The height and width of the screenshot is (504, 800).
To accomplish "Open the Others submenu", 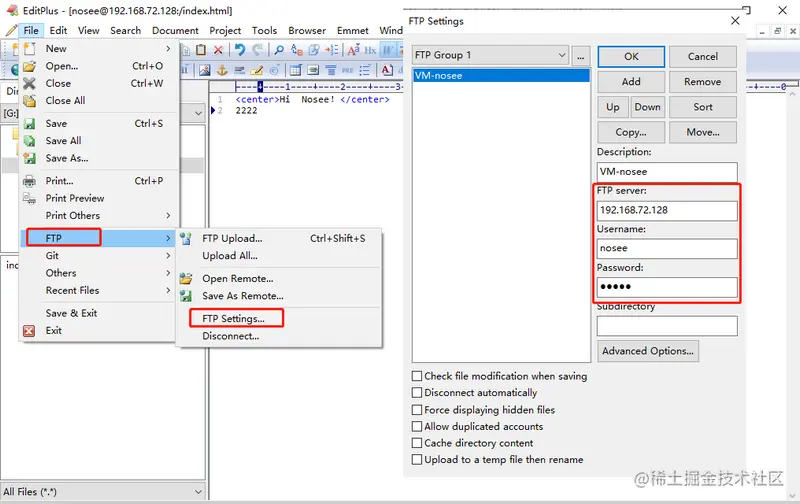I will [x=99, y=273].
